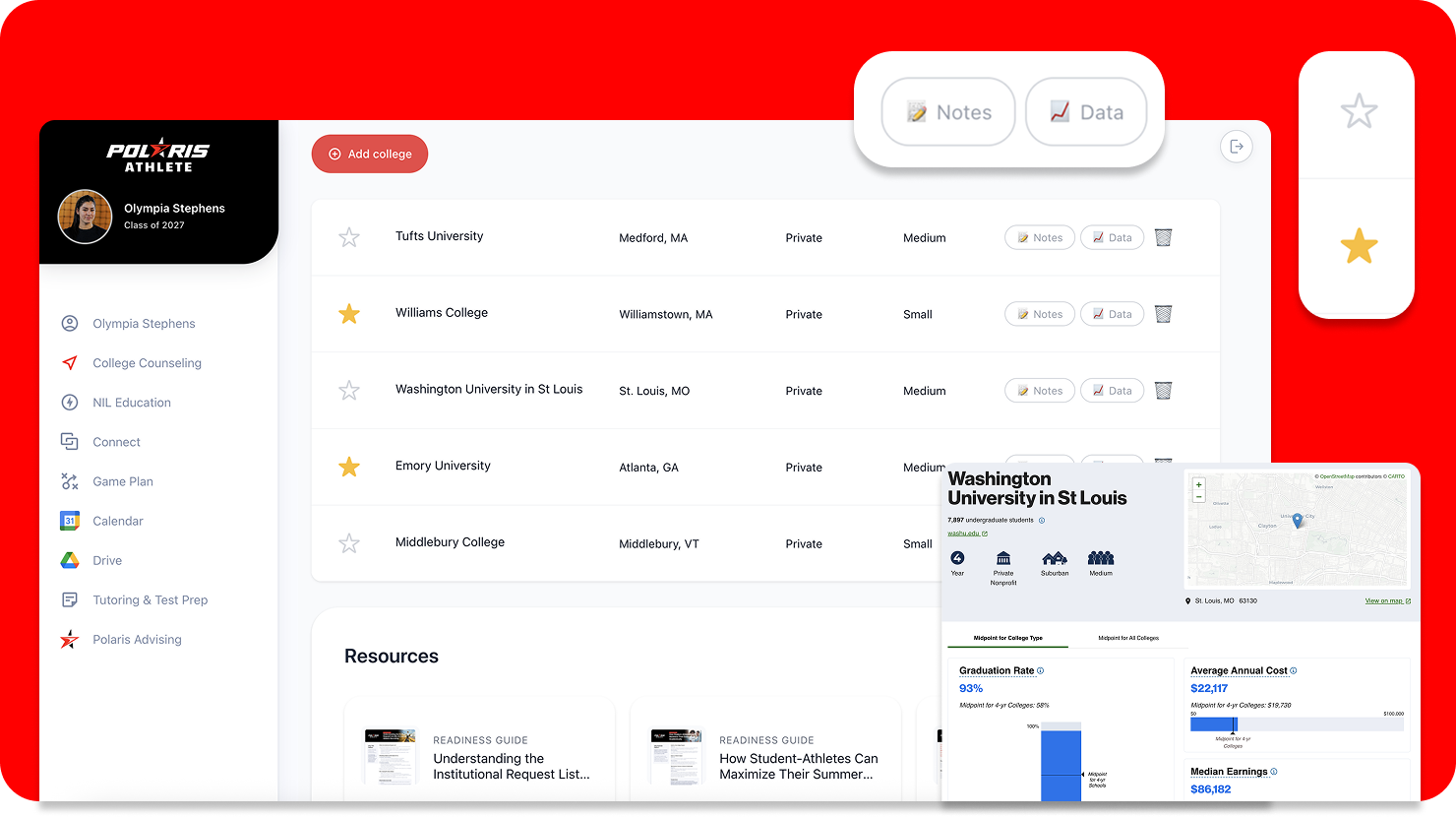1456x817 pixels.
Task: Click the Add college button
Action: [x=370, y=154]
